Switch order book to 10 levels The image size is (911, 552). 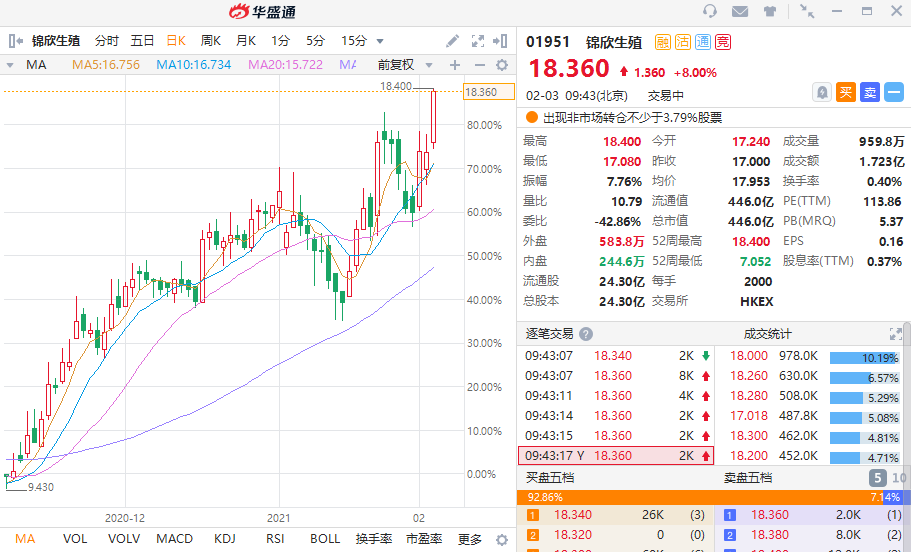coord(899,478)
